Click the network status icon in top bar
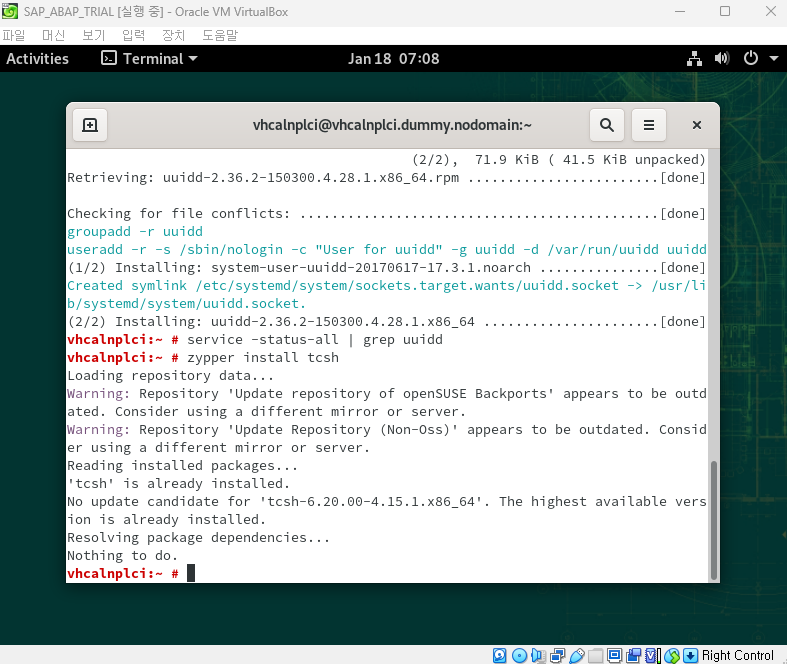The height and width of the screenshot is (664, 787). 694,59
